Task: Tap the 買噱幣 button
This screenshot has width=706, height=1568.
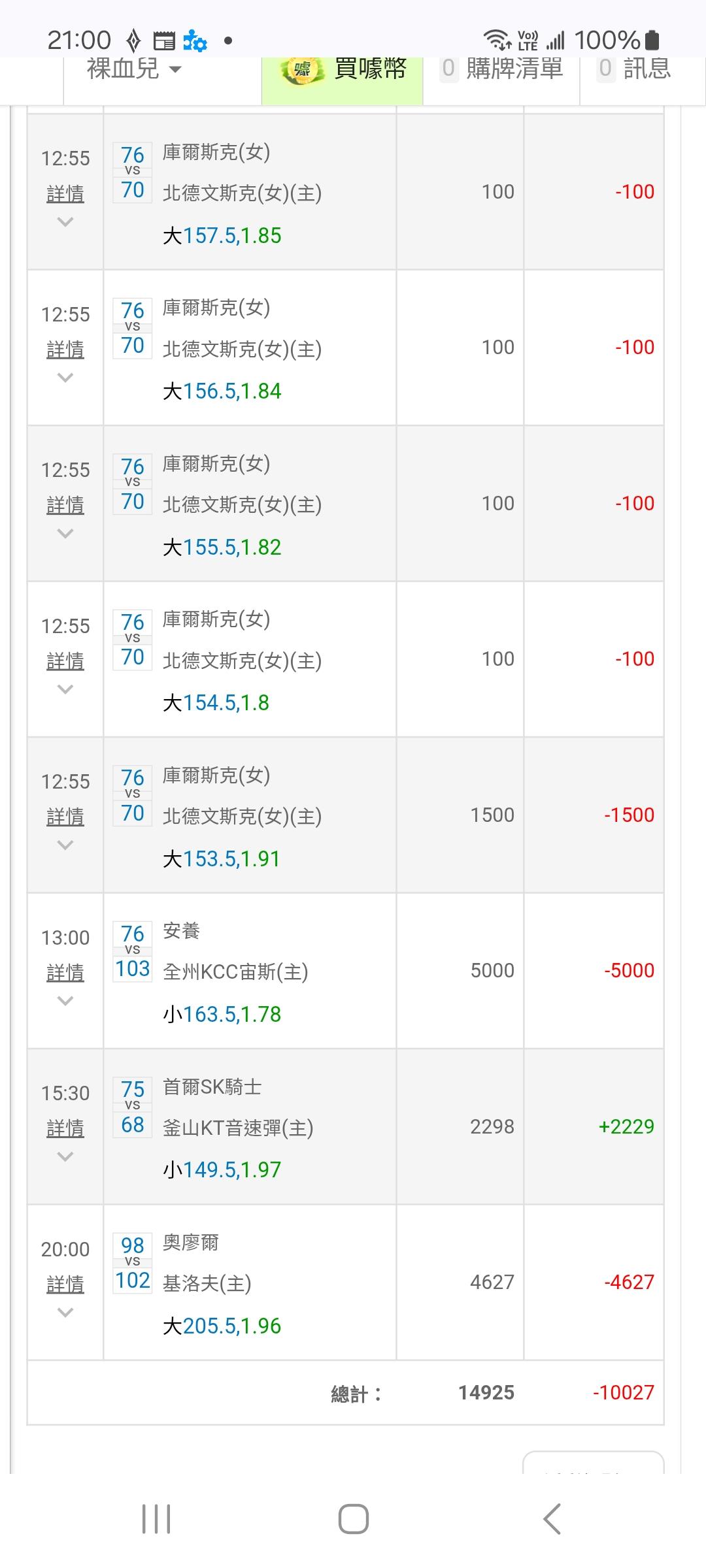Action: point(370,69)
